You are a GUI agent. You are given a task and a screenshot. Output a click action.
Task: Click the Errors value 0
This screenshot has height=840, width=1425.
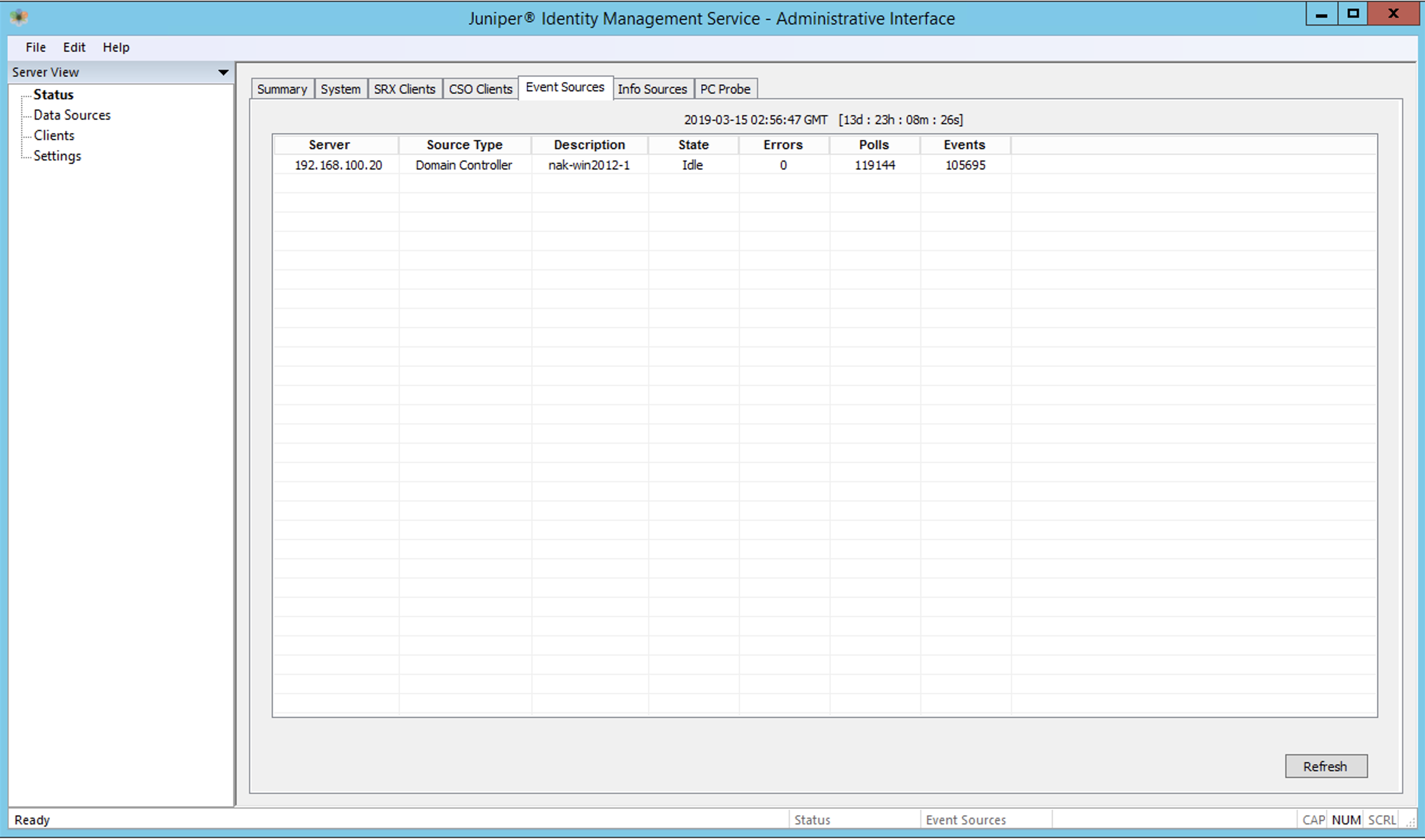783,166
